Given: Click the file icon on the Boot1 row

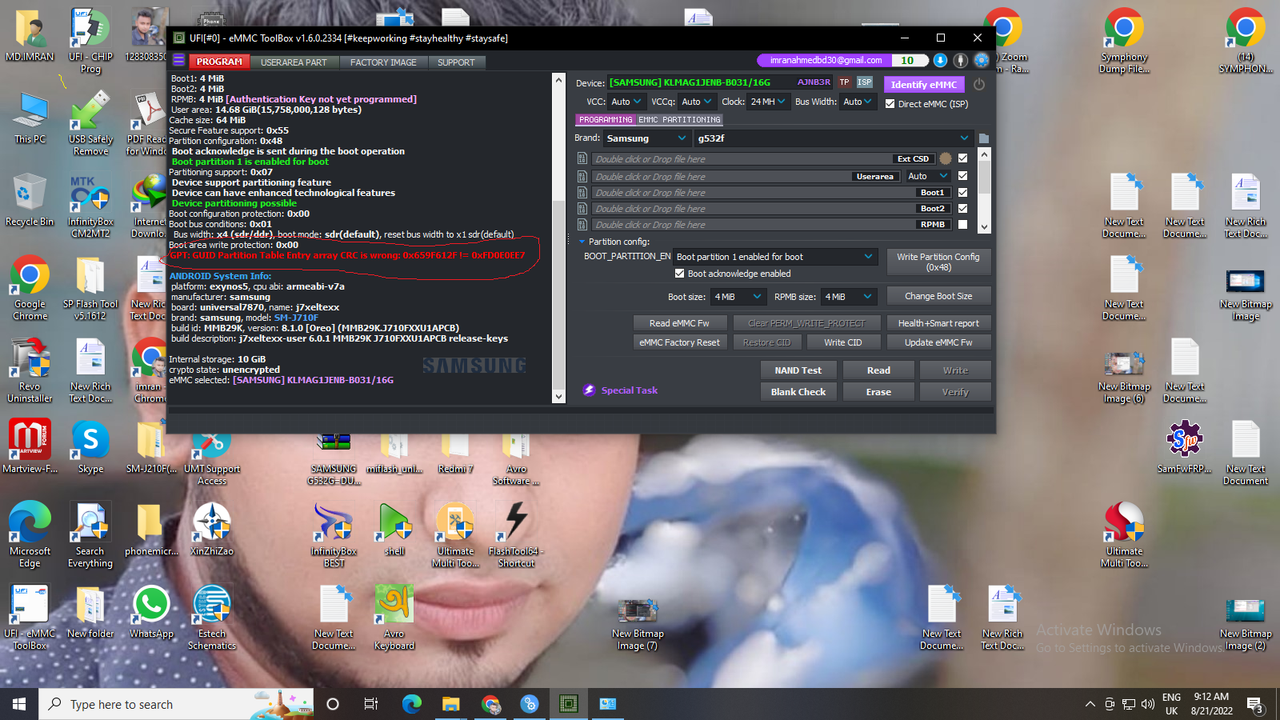Looking at the screenshot, I should pyautogui.click(x=582, y=192).
